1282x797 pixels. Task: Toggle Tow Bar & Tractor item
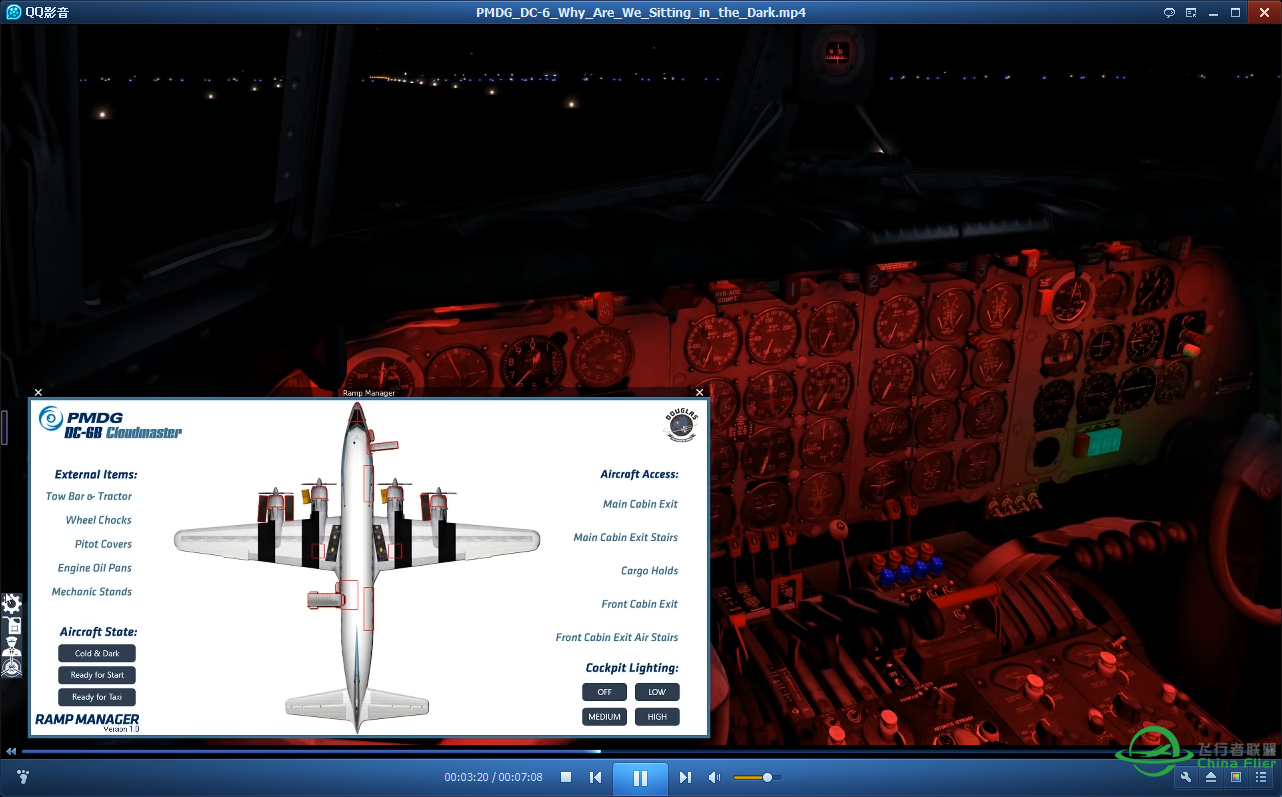coord(89,496)
